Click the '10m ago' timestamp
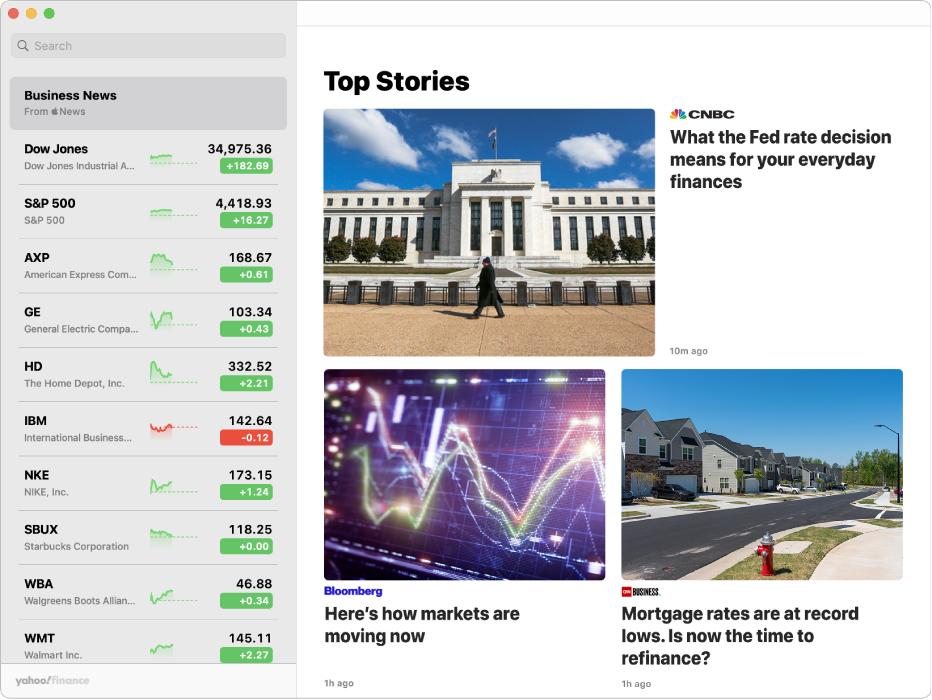This screenshot has width=932, height=700. [x=688, y=351]
